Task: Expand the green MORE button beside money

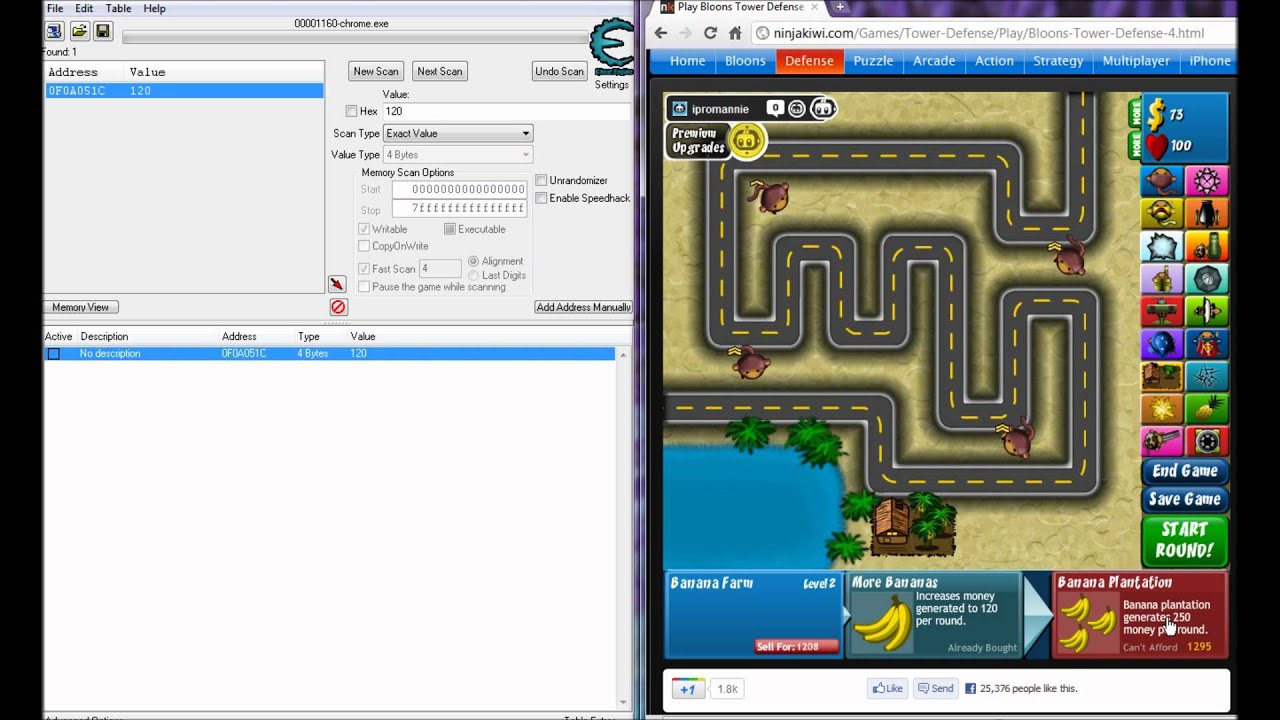Action: (1135, 114)
